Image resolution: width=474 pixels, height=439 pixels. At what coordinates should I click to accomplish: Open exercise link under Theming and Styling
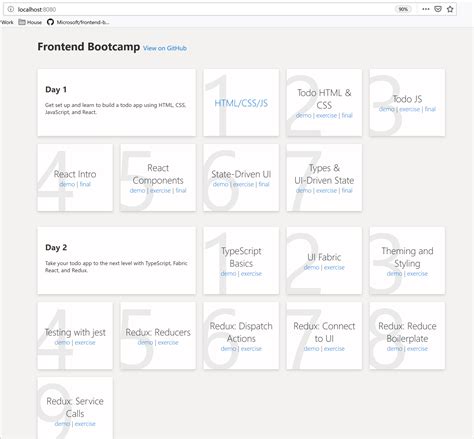tap(417, 274)
